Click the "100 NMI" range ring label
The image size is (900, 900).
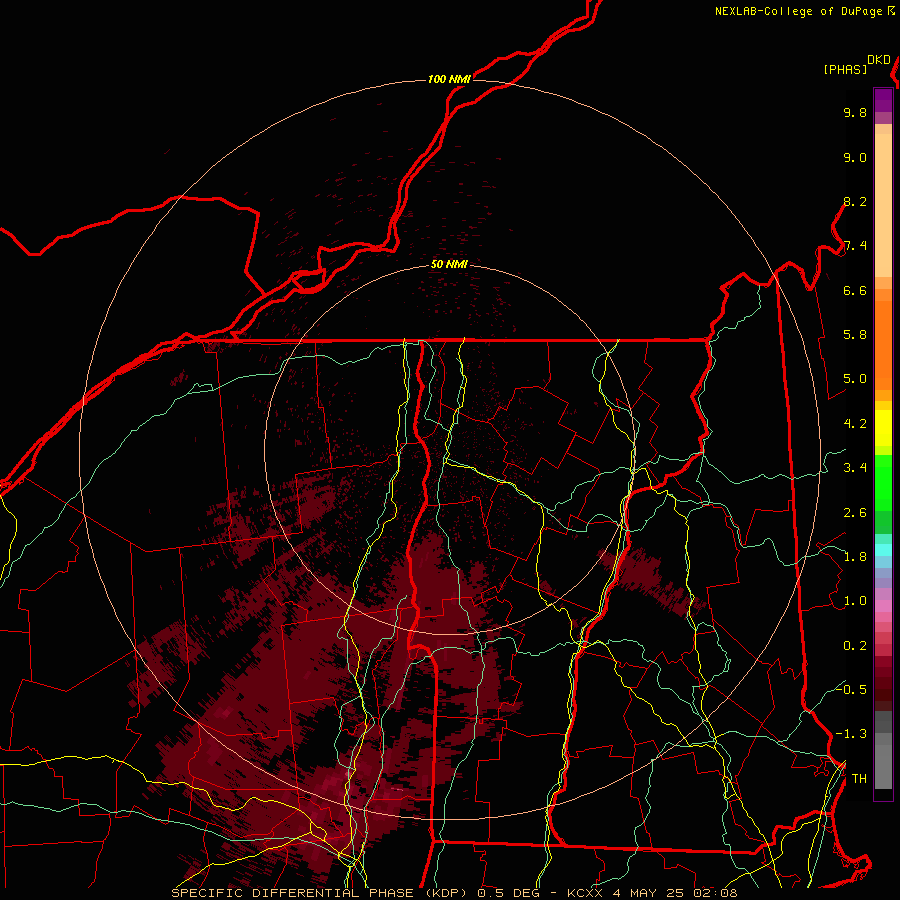click(449, 79)
